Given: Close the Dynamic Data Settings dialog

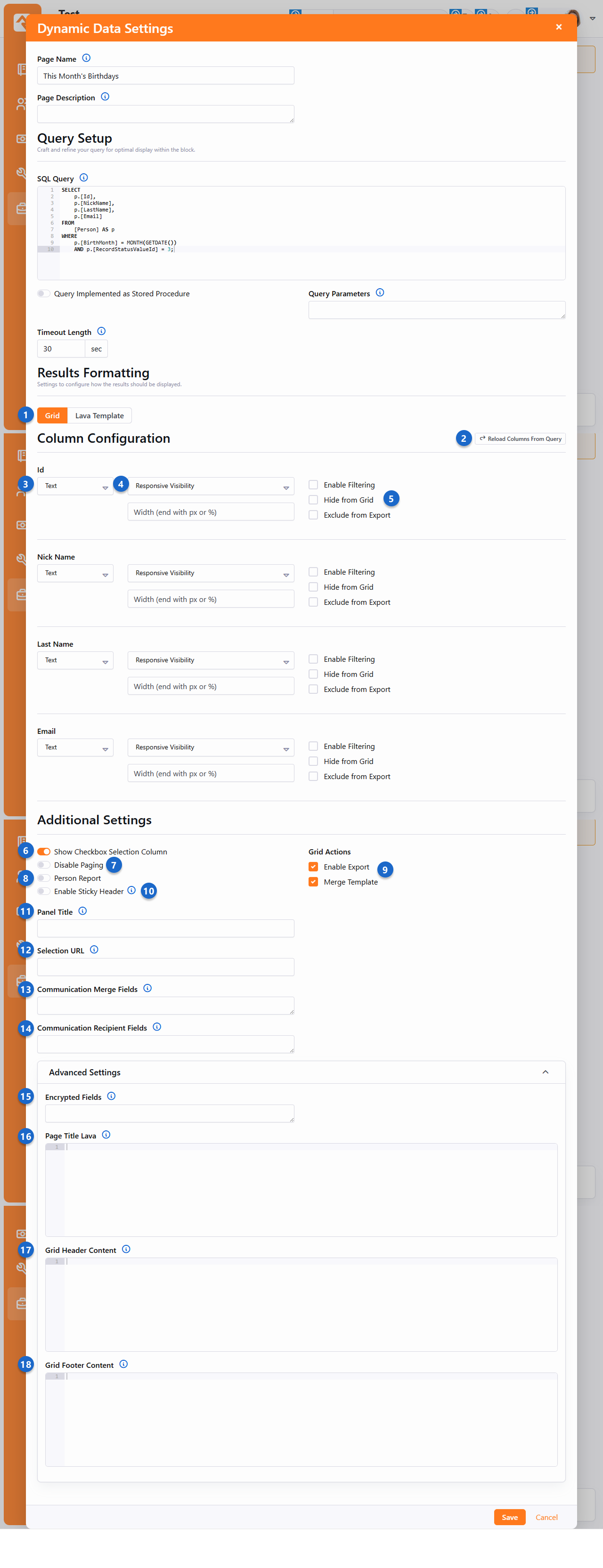Looking at the screenshot, I should point(559,27).
